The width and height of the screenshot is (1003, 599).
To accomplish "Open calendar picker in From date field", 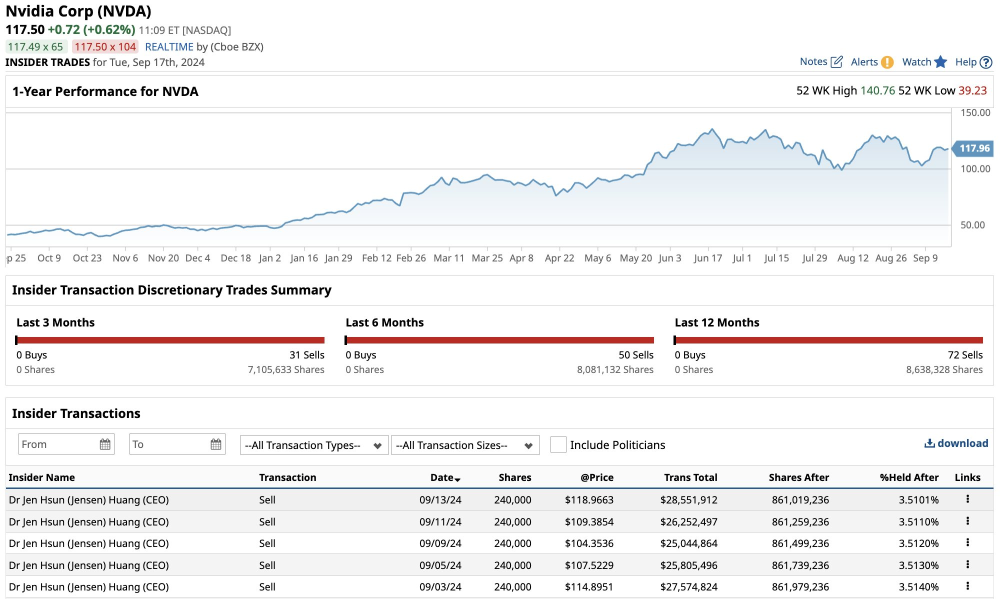I will (x=105, y=444).
